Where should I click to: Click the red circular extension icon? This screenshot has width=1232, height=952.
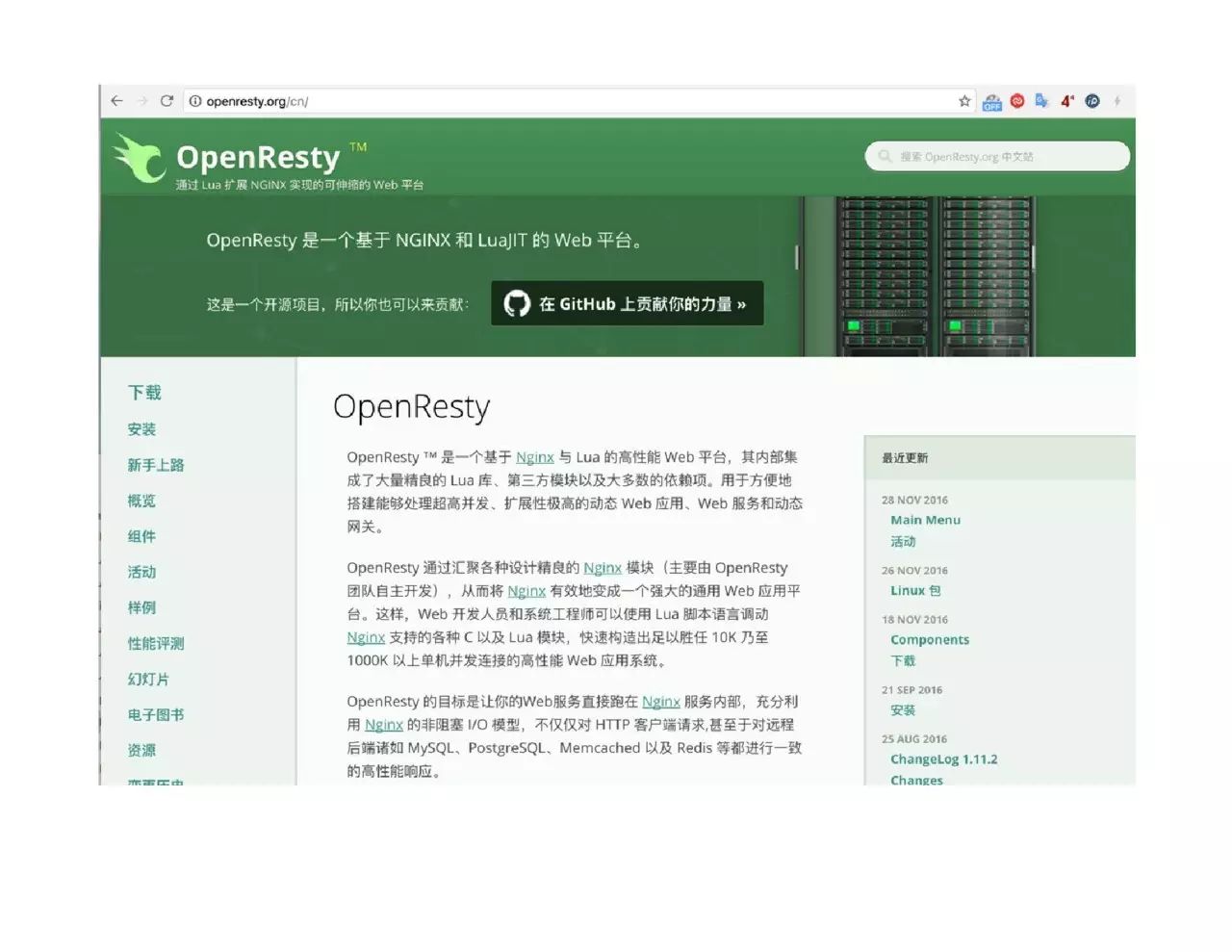coord(1017,101)
